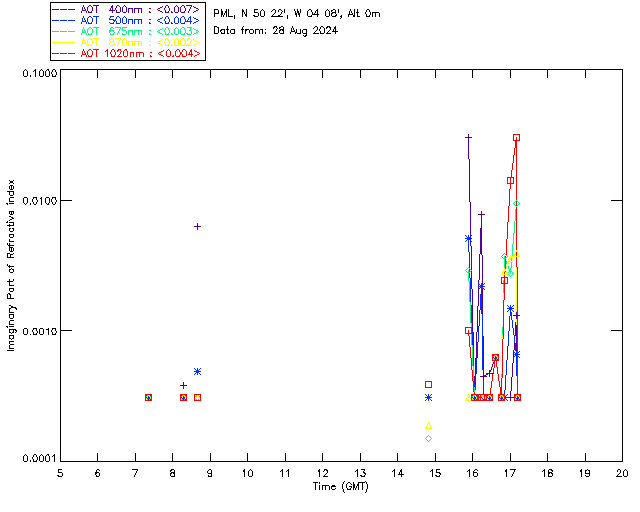Viewport: 640px width, 512px height.
Task: Click the x-axis tick label 16
Action: [473, 473]
